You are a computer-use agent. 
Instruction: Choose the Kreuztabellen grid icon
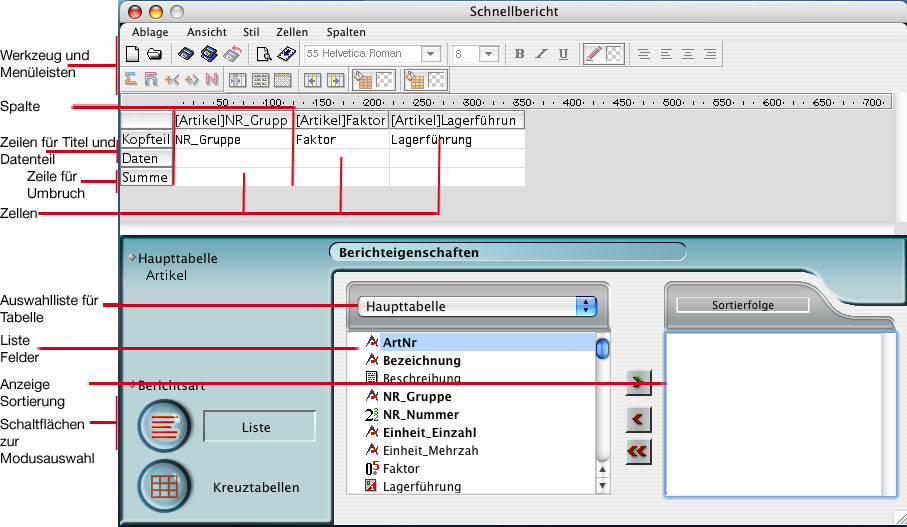(x=163, y=487)
